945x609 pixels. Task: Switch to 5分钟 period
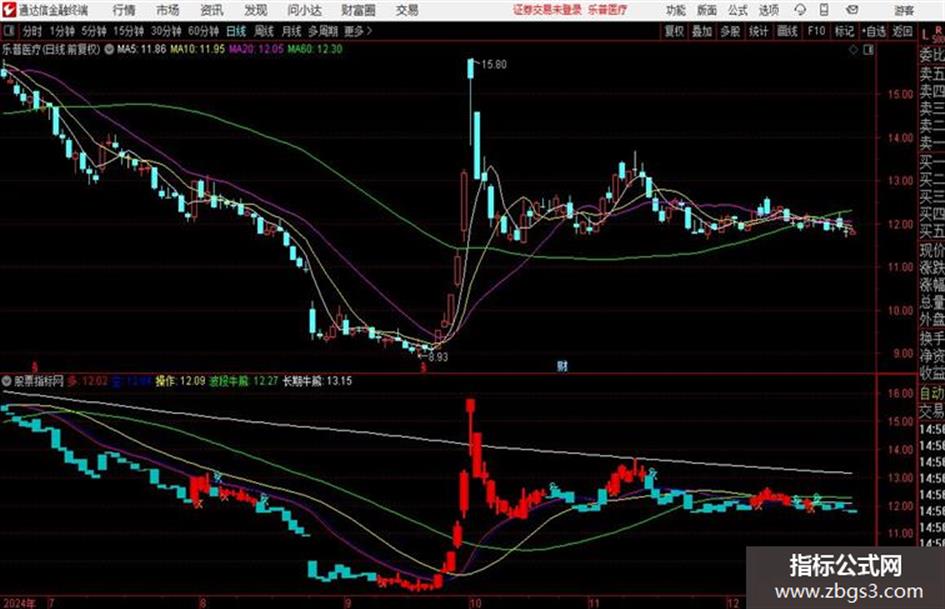(94, 31)
